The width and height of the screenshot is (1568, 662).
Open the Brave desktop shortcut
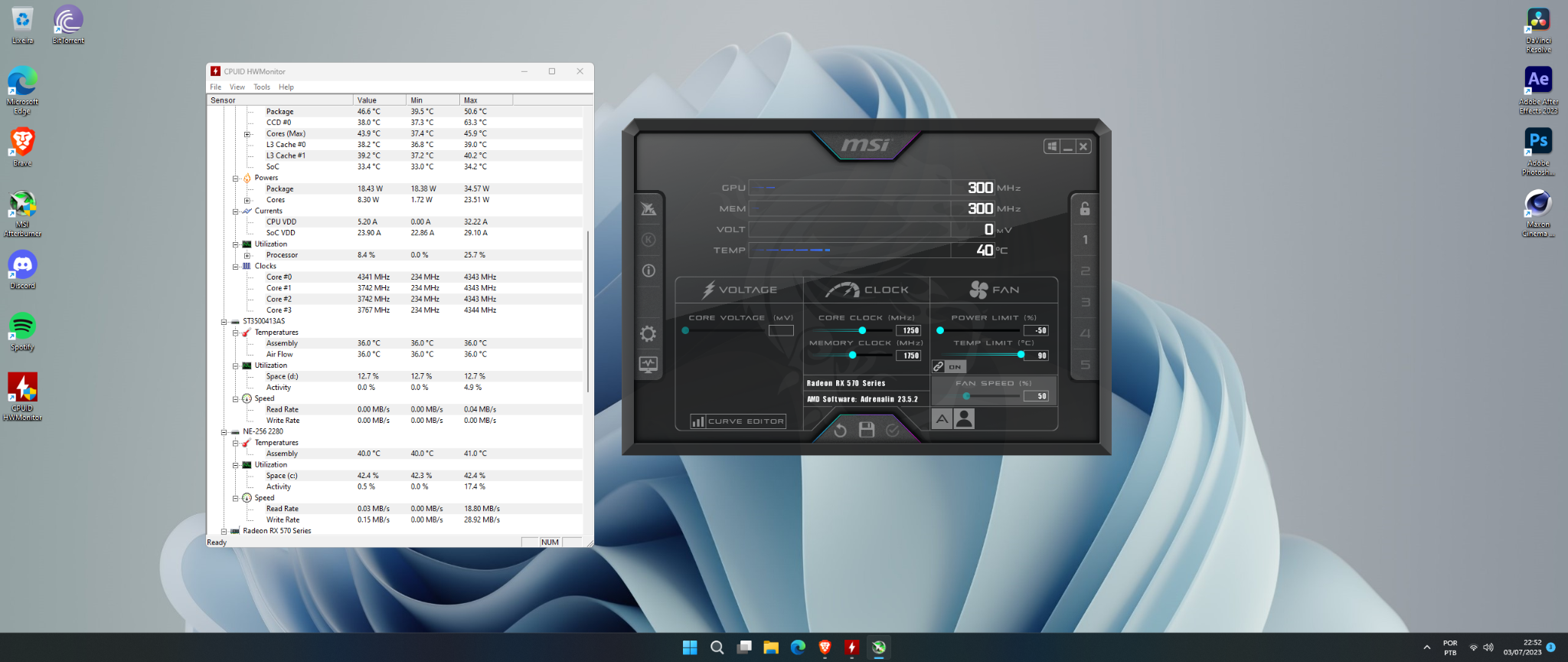(x=23, y=147)
